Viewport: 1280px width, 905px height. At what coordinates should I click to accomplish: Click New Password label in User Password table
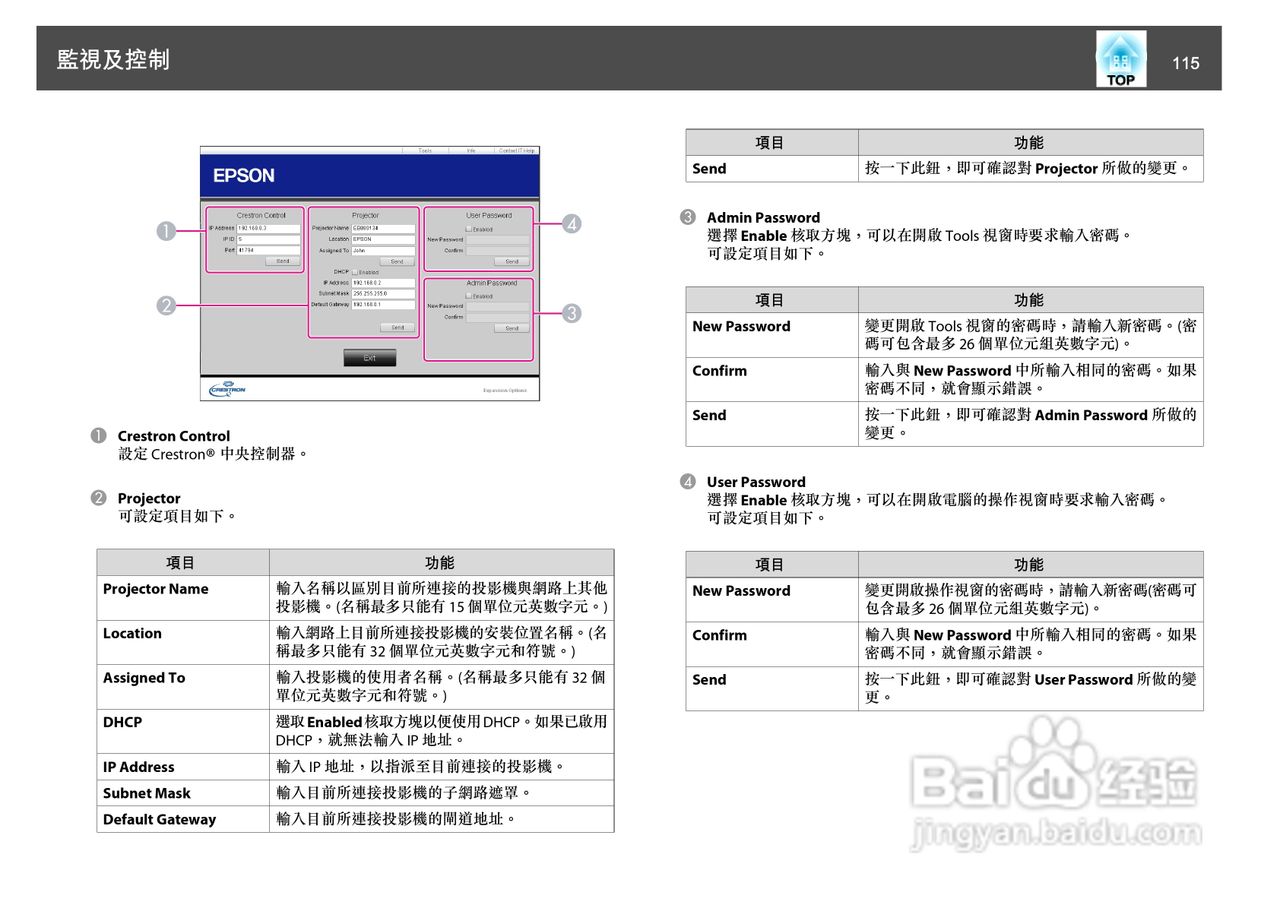[x=741, y=591]
